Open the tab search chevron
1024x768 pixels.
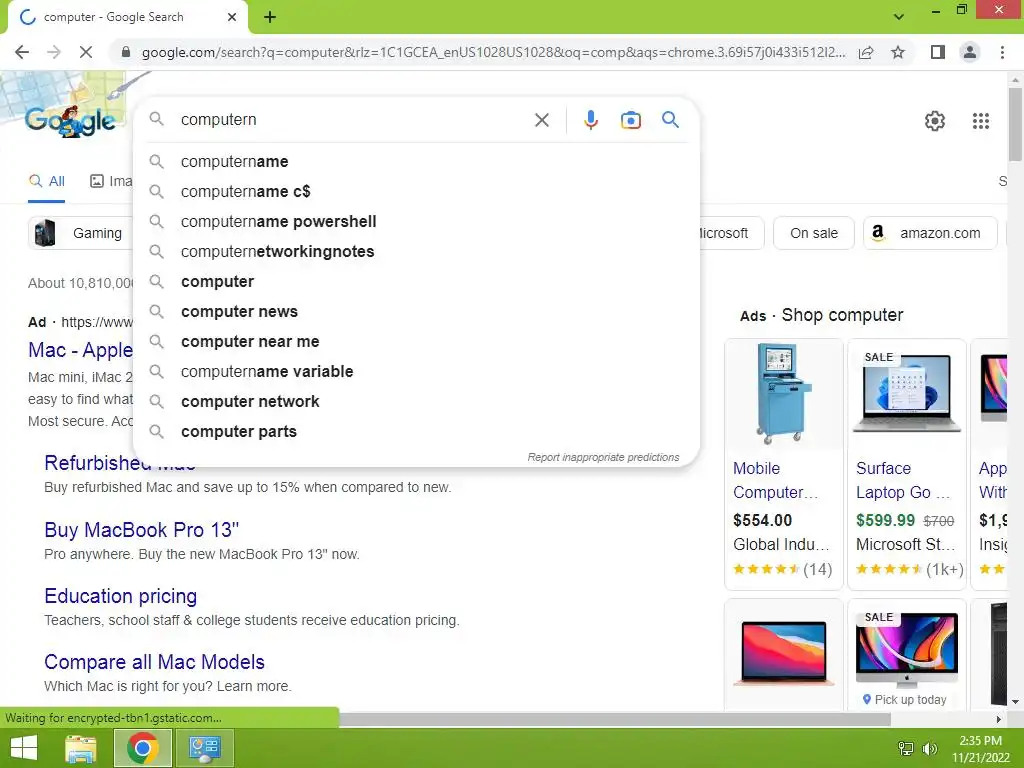click(899, 17)
